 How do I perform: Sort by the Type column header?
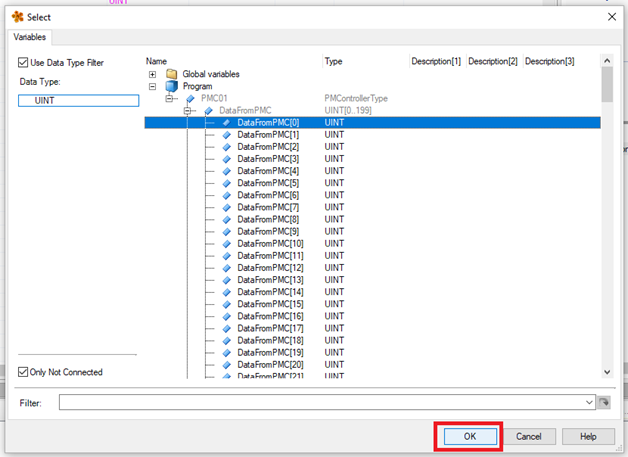pos(334,62)
